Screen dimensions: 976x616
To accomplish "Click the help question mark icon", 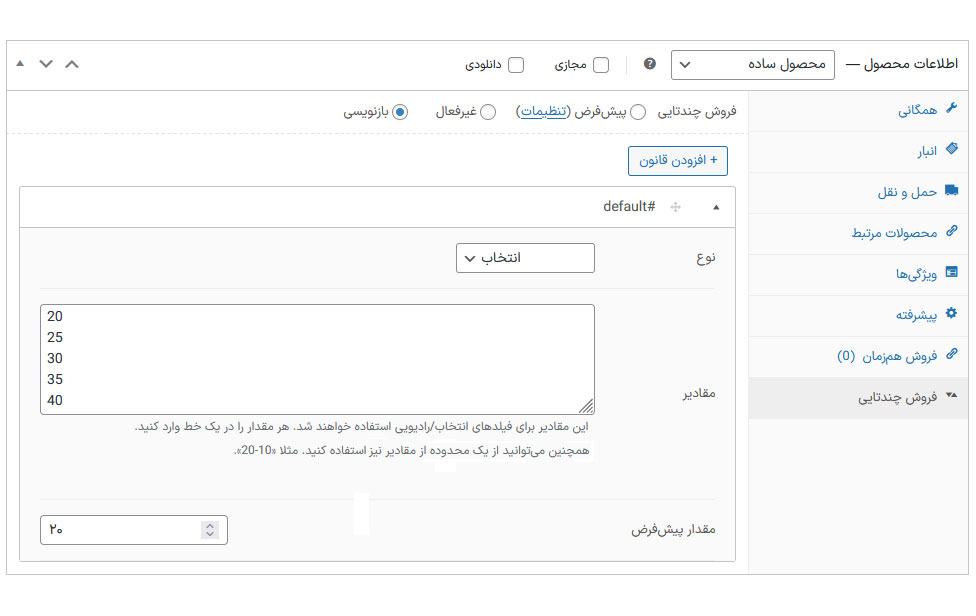I will pyautogui.click(x=650, y=64).
